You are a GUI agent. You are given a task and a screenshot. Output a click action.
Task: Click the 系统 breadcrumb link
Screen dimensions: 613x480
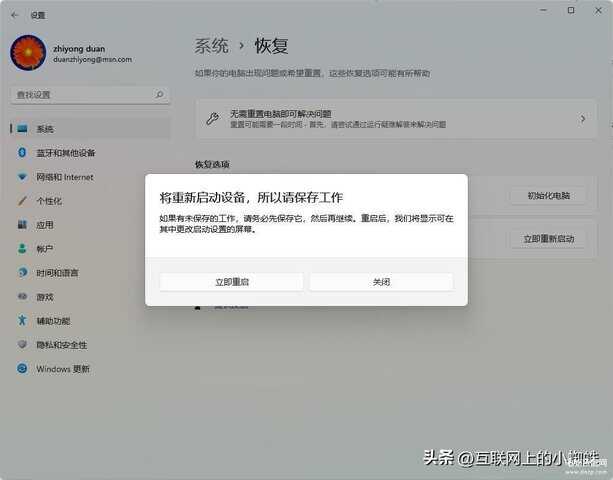point(212,46)
